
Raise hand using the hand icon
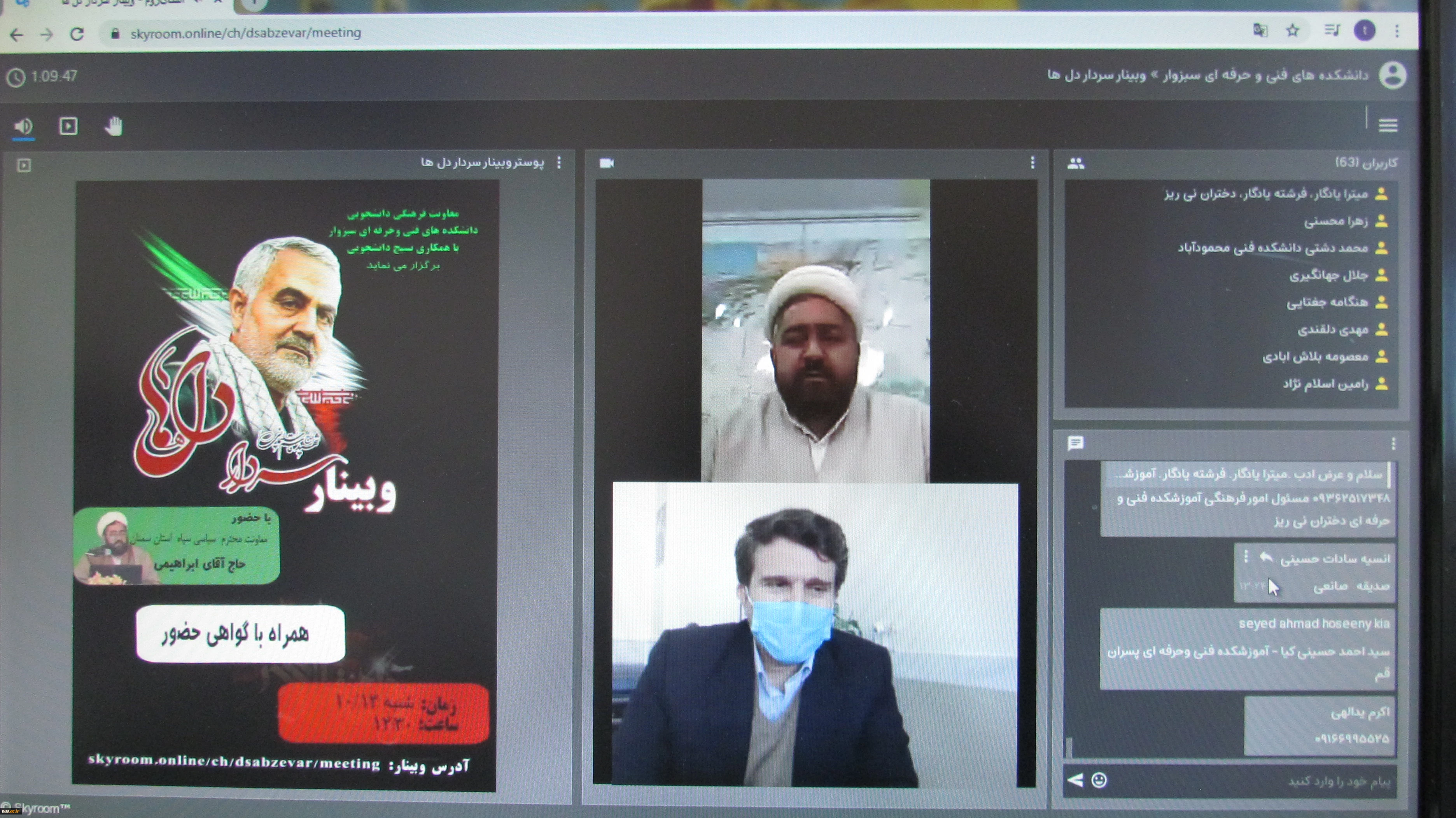tap(114, 126)
